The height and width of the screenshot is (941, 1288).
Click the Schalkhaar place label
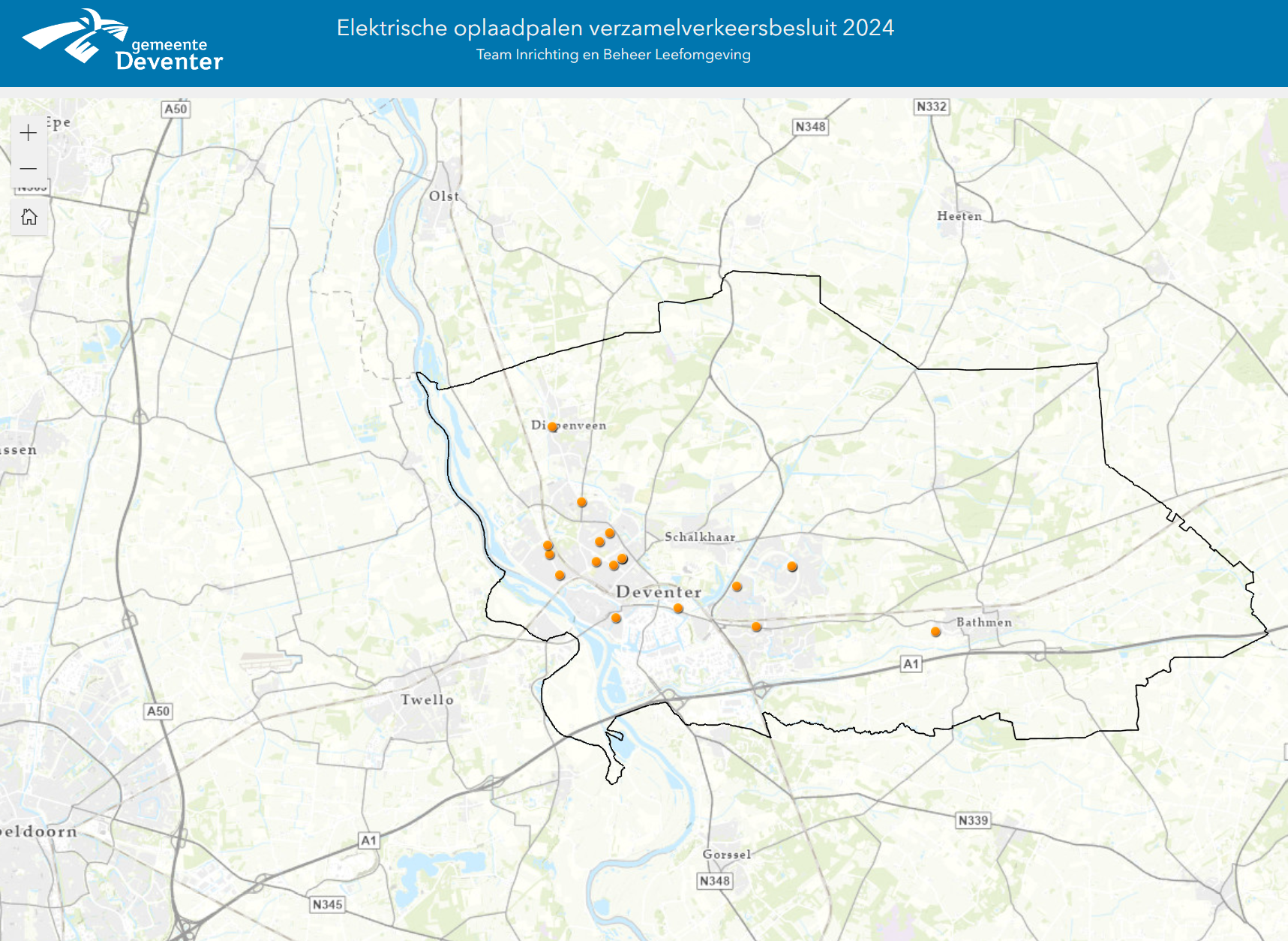coord(699,537)
